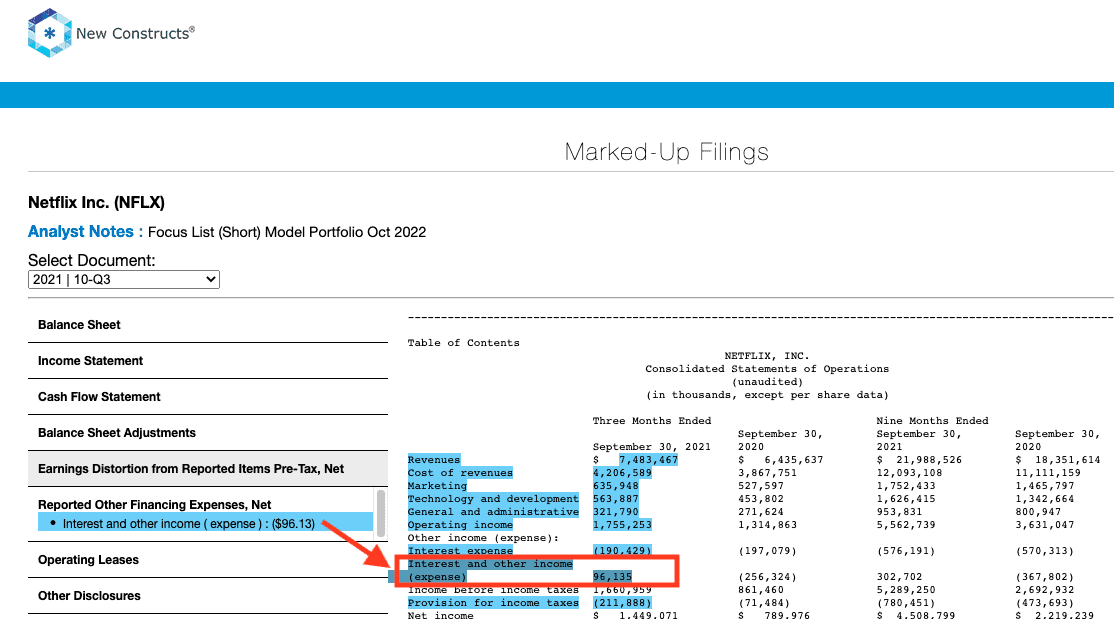Click the Provision for income taxes label
This screenshot has height=619, width=1114.
point(493,603)
